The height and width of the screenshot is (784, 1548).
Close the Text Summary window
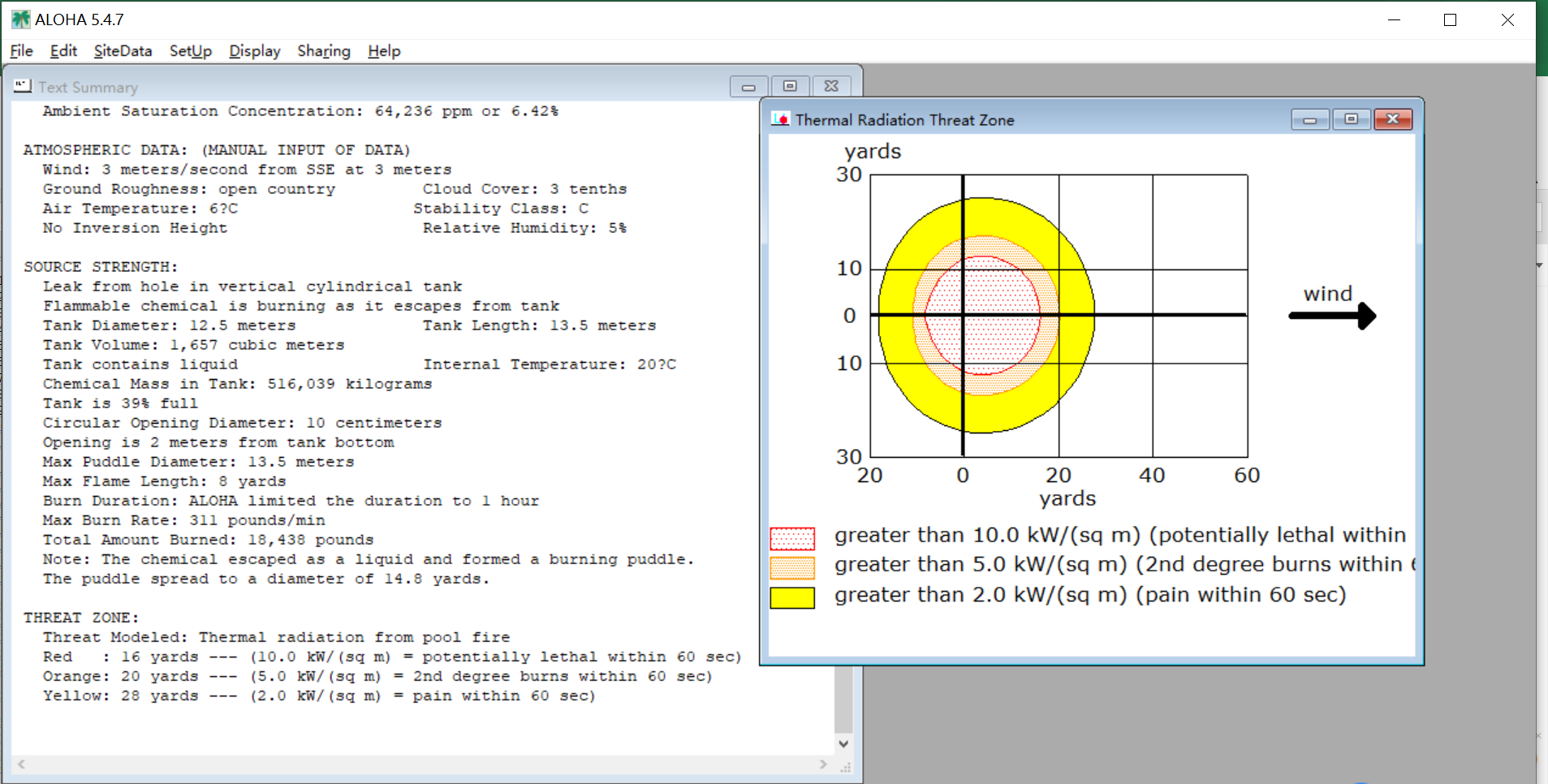point(831,86)
